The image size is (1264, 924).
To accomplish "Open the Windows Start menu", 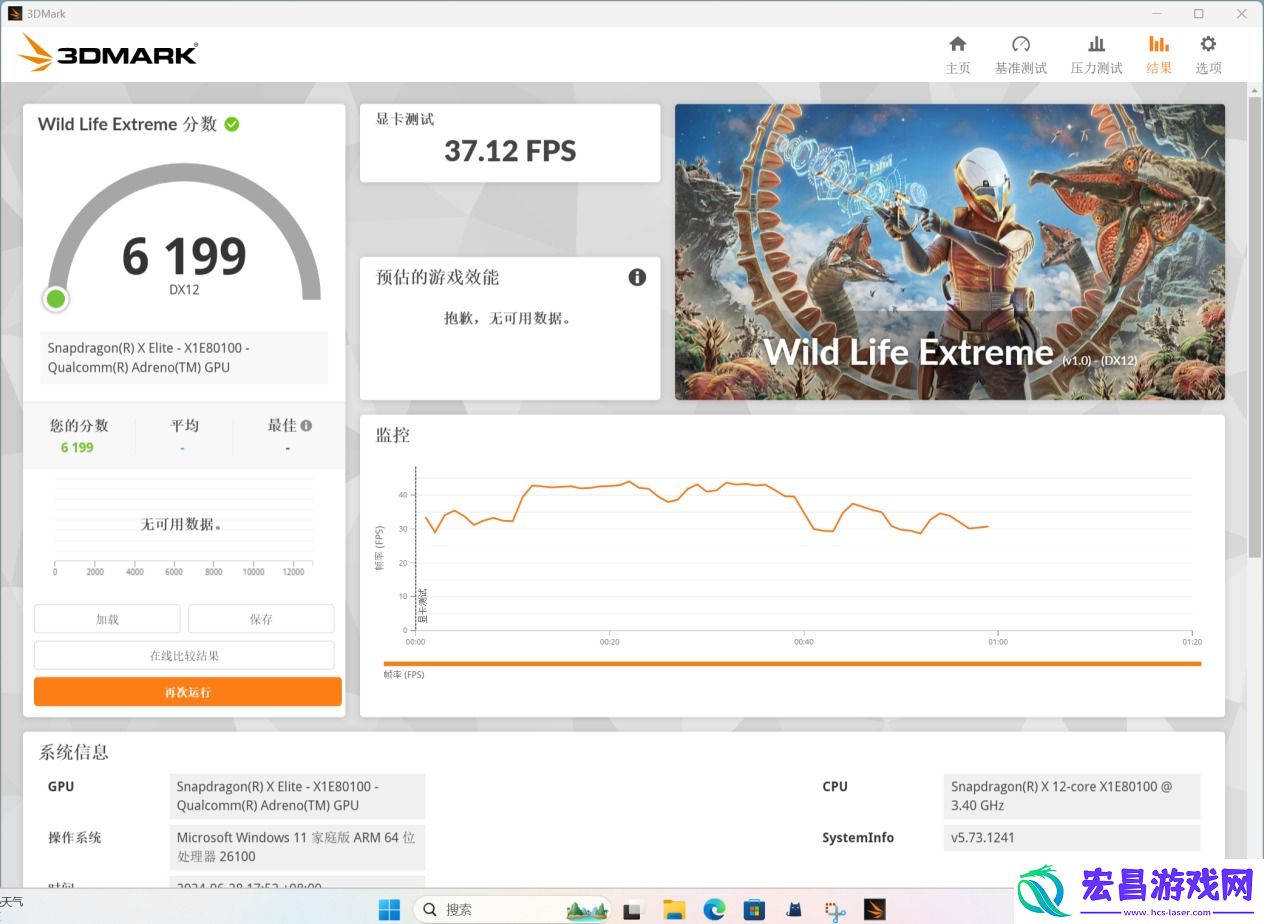I will (x=389, y=909).
